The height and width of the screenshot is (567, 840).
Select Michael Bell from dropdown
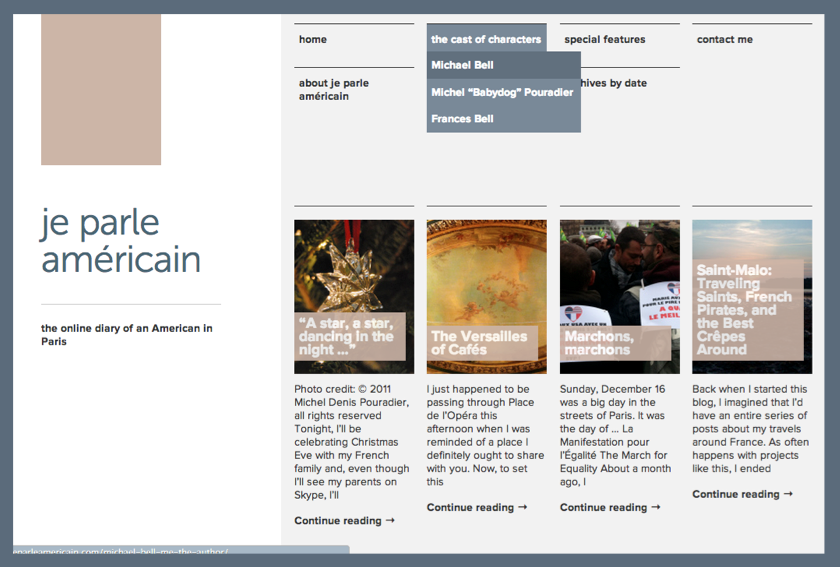point(462,65)
